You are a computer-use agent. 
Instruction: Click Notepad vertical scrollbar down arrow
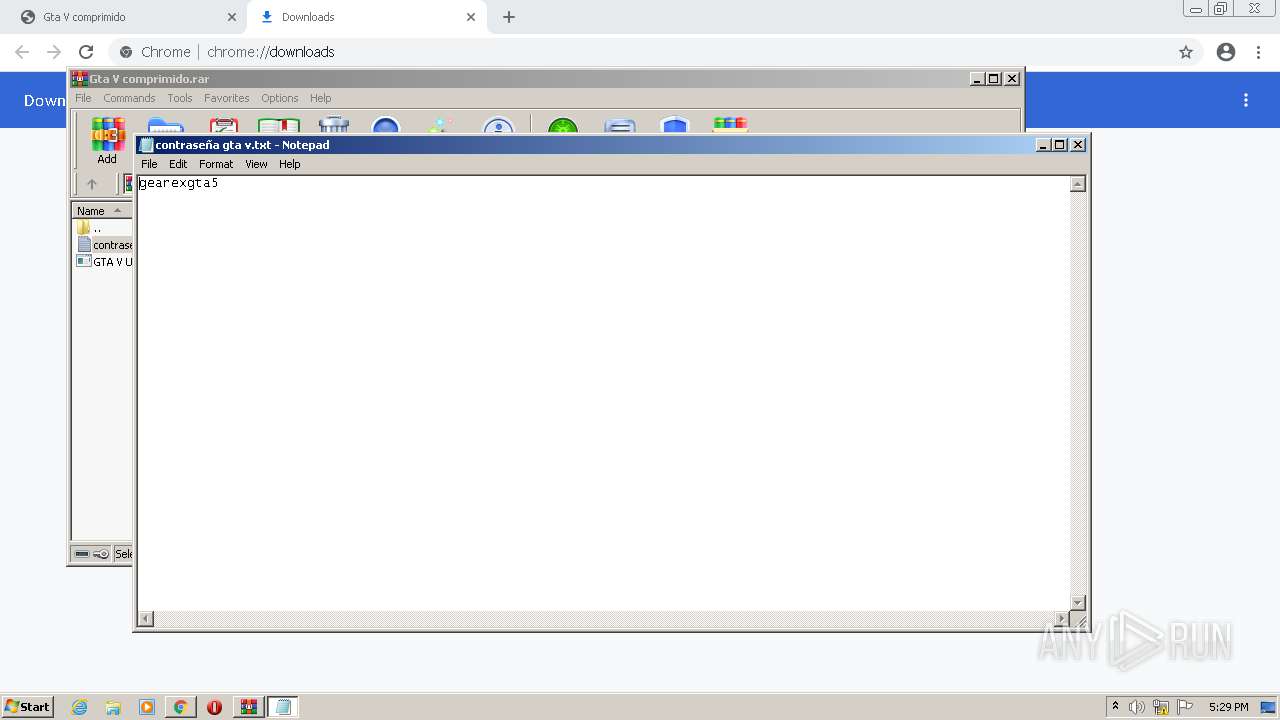pyautogui.click(x=1078, y=603)
